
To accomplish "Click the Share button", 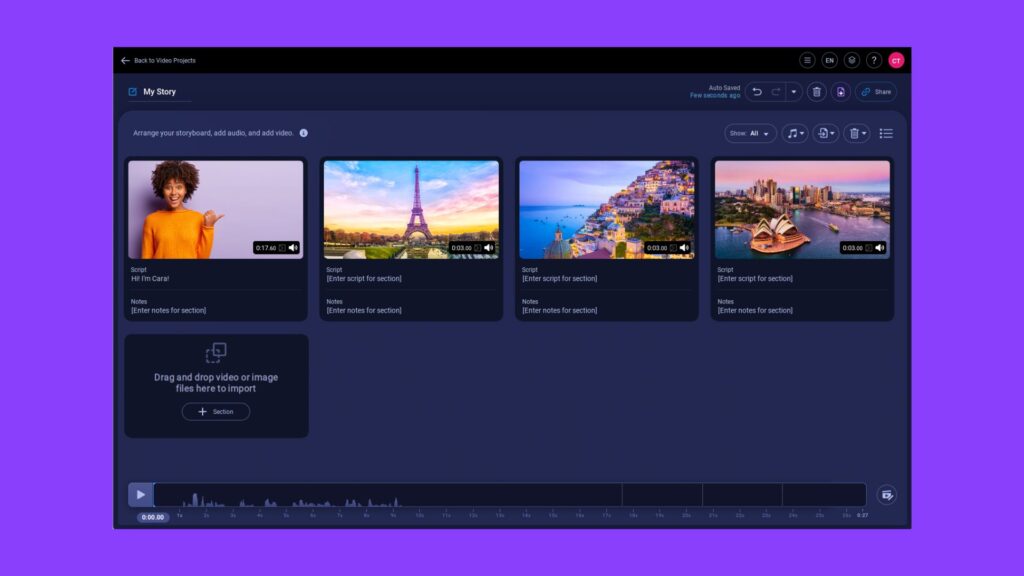I will 876,92.
